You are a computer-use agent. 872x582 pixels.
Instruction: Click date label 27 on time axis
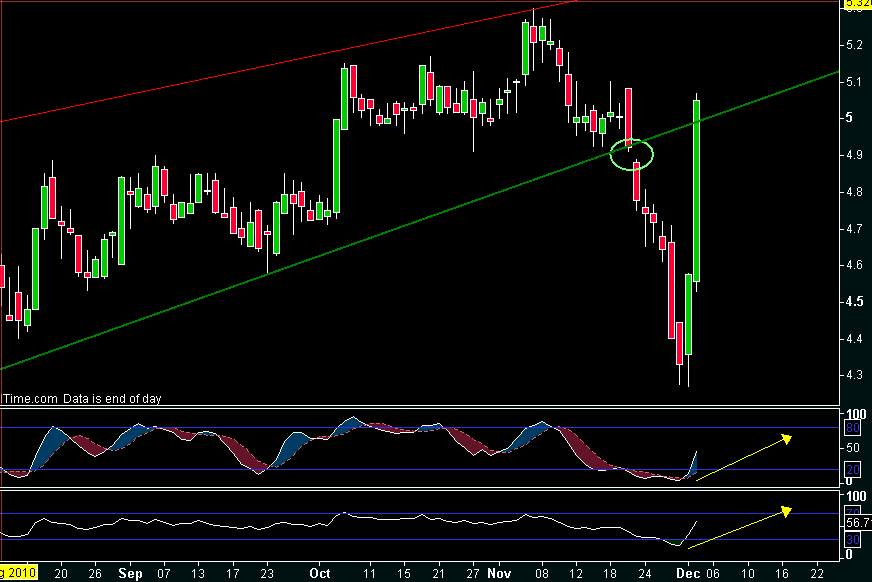pyautogui.click(x=473, y=573)
